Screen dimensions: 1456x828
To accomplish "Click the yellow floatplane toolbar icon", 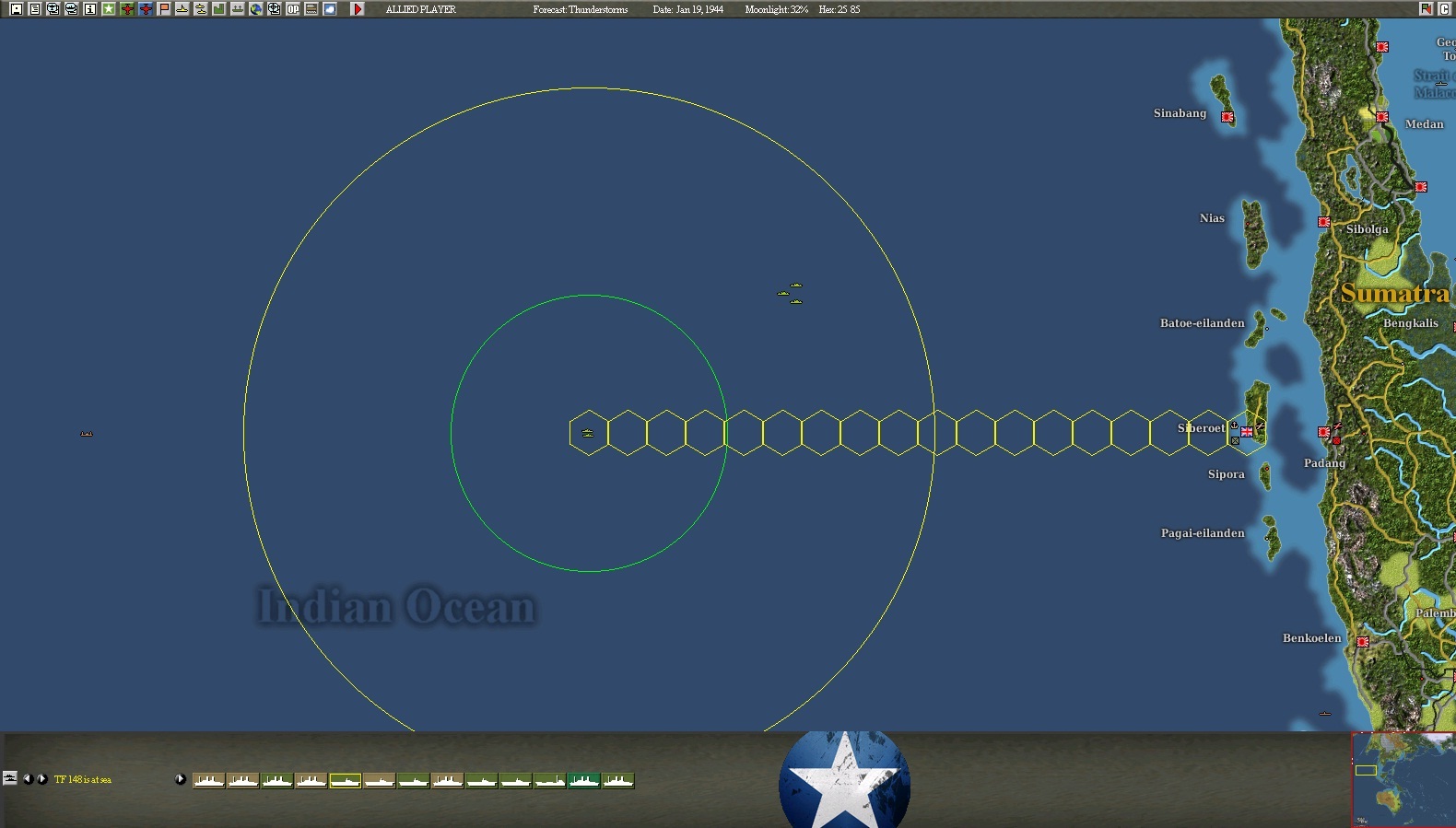I will click(201, 9).
